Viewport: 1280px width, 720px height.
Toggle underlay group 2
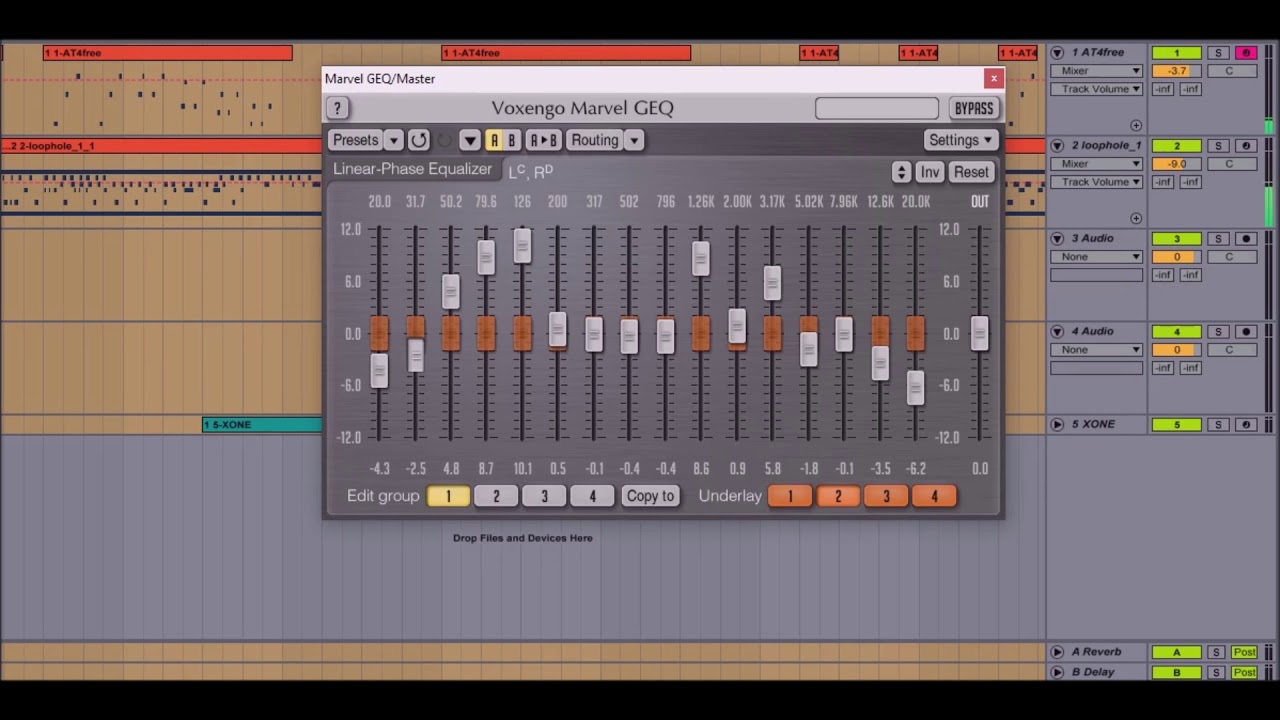838,496
